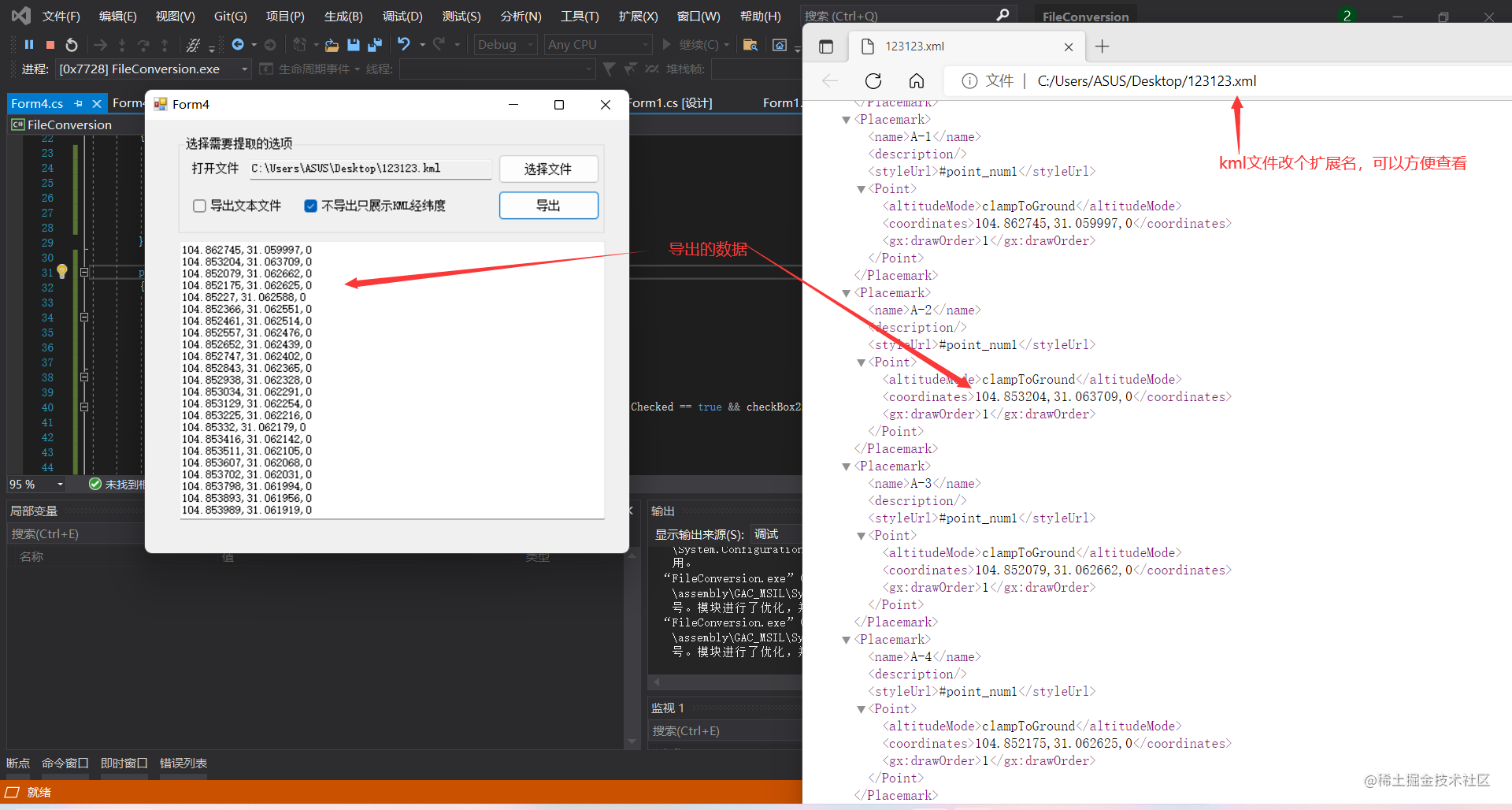Open the process FileConversion.exe dropdown
The image size is (1512, 810).
pyautogui.click(x=154, y=69)
